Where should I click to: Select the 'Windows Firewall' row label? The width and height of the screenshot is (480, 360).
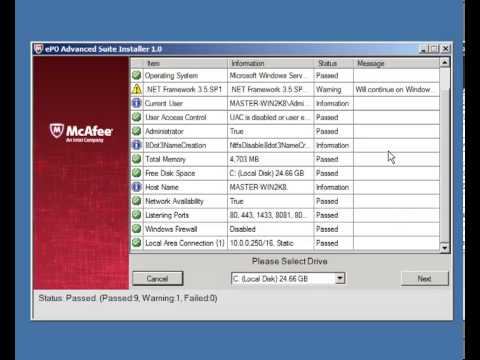171,229
